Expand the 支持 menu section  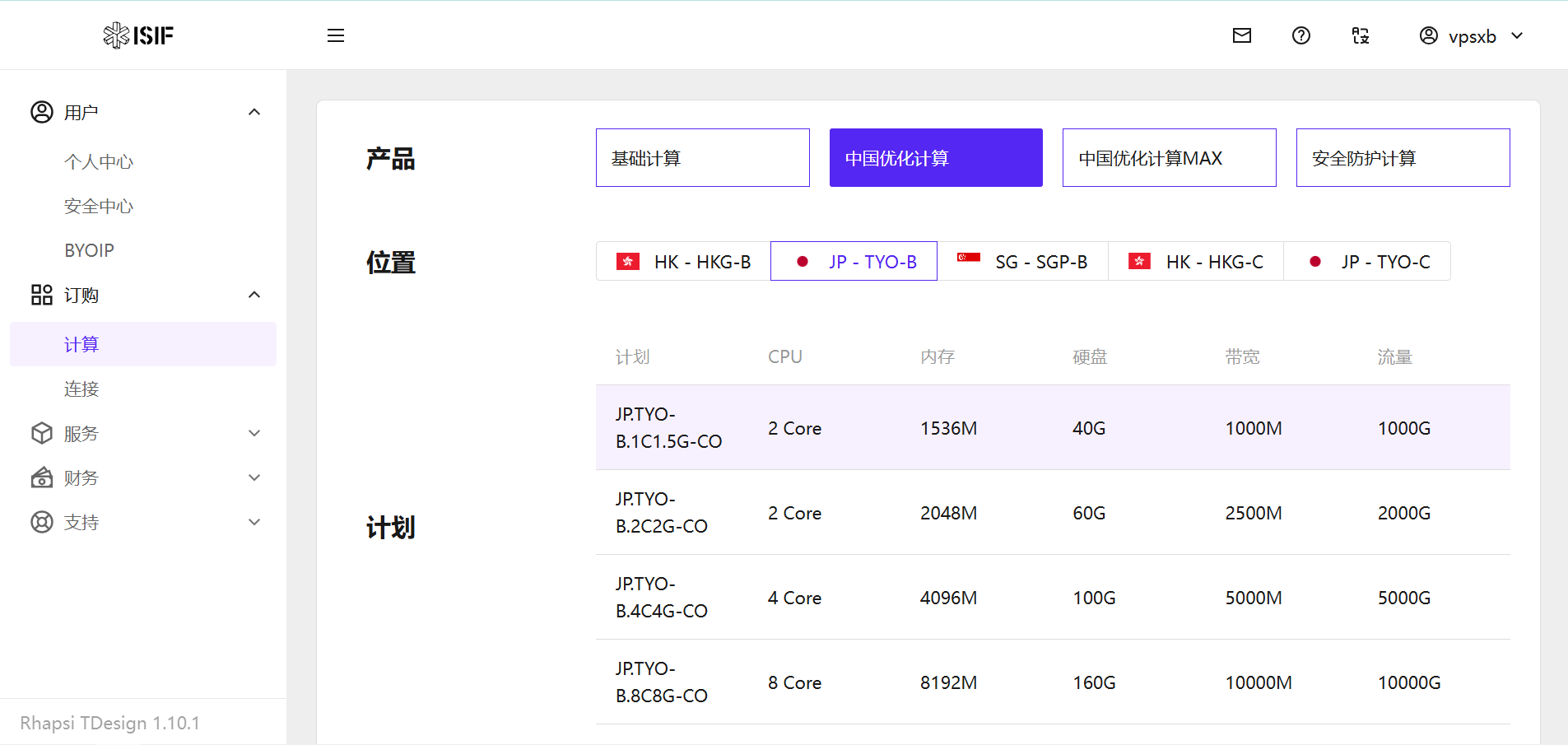click(x=254, y=522)
